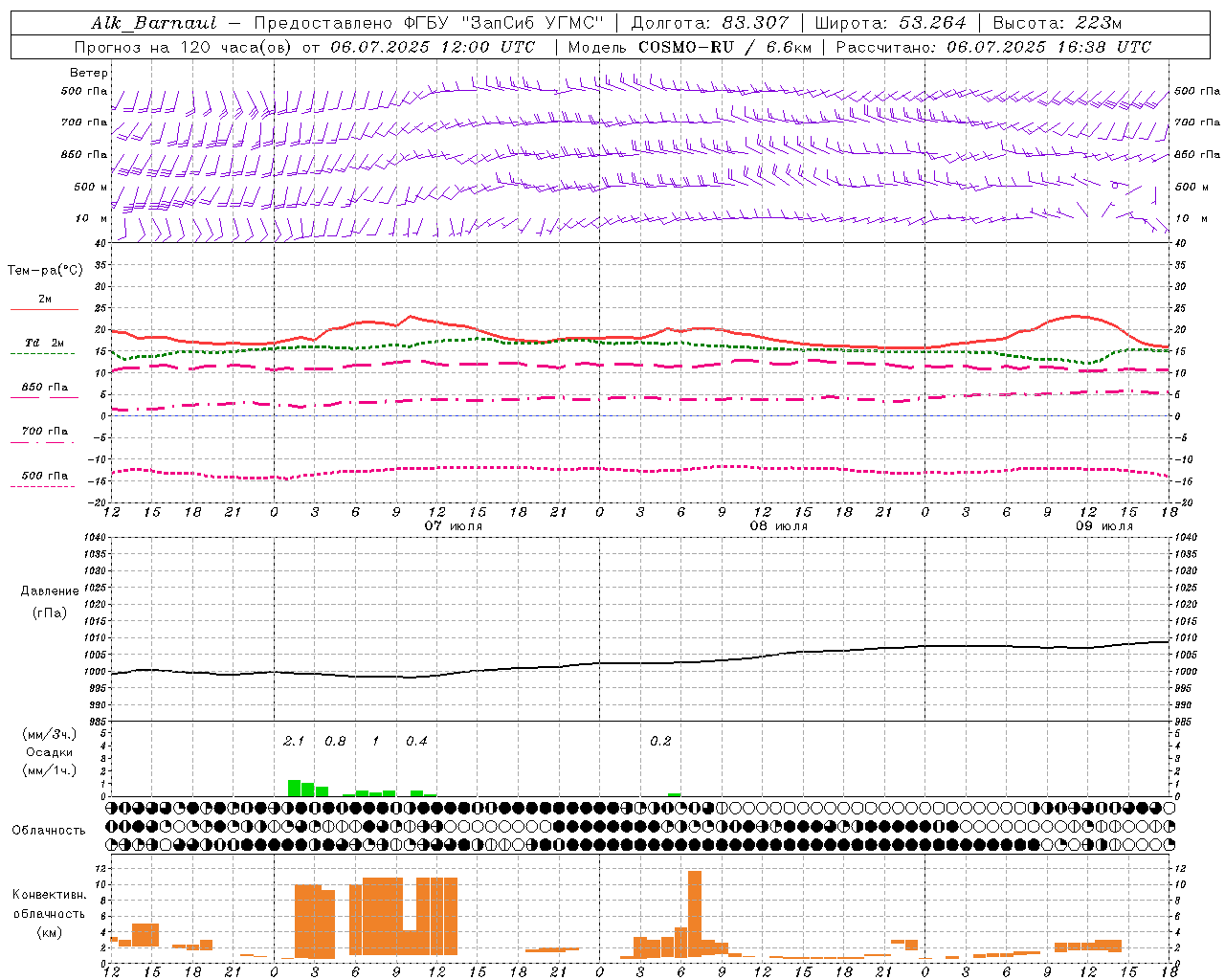
Task: Click the precipitation value '0.8'
Action: coord(335,742)
